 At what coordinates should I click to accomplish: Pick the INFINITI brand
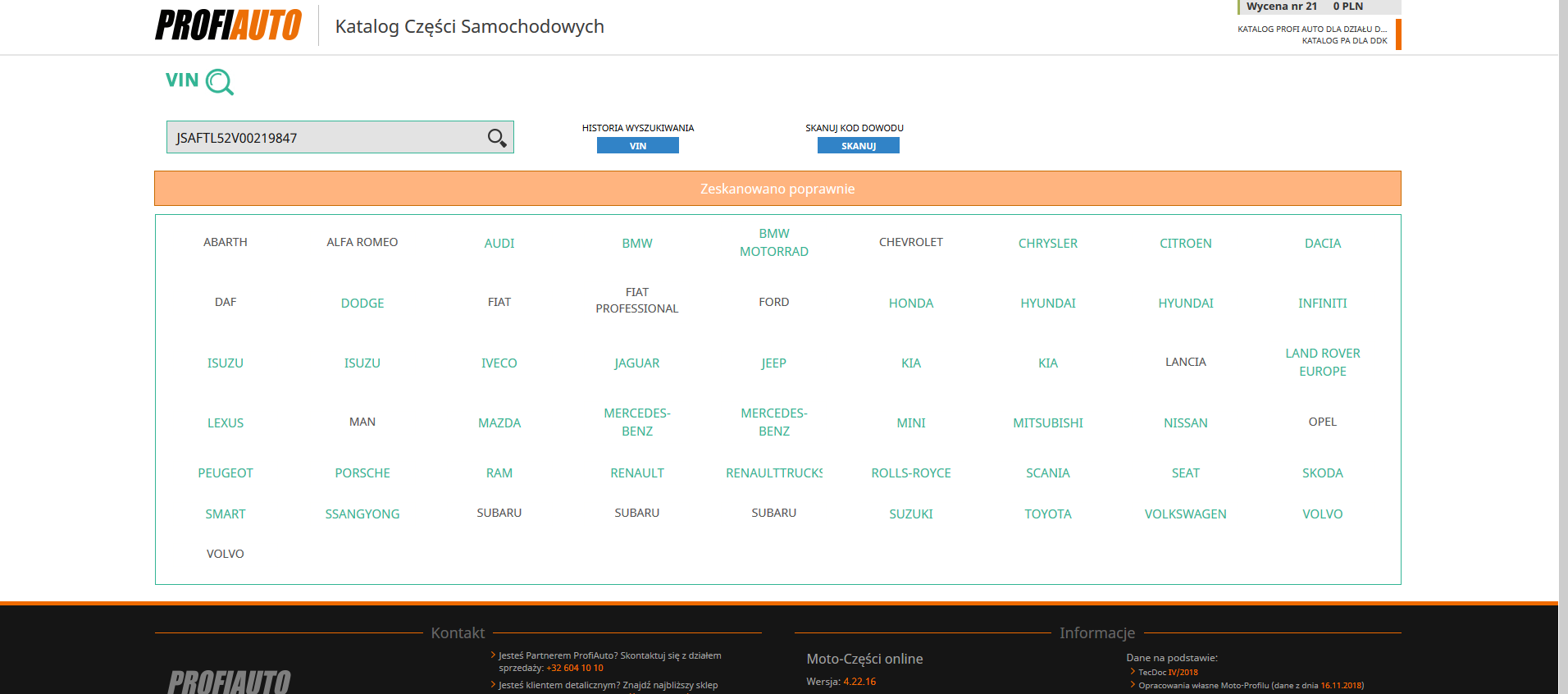coord(1323,303)
